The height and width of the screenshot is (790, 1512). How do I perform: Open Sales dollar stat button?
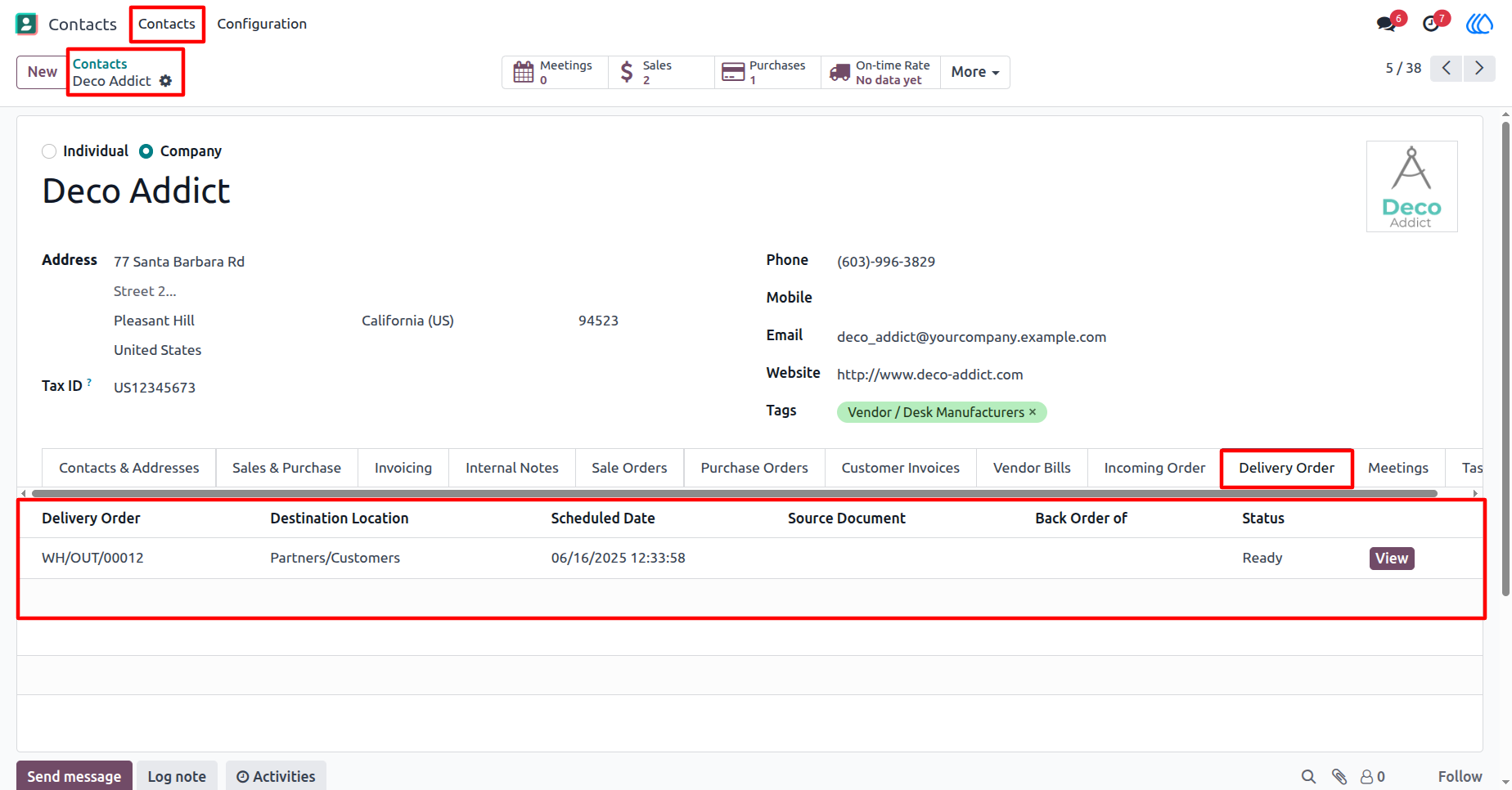661,72
